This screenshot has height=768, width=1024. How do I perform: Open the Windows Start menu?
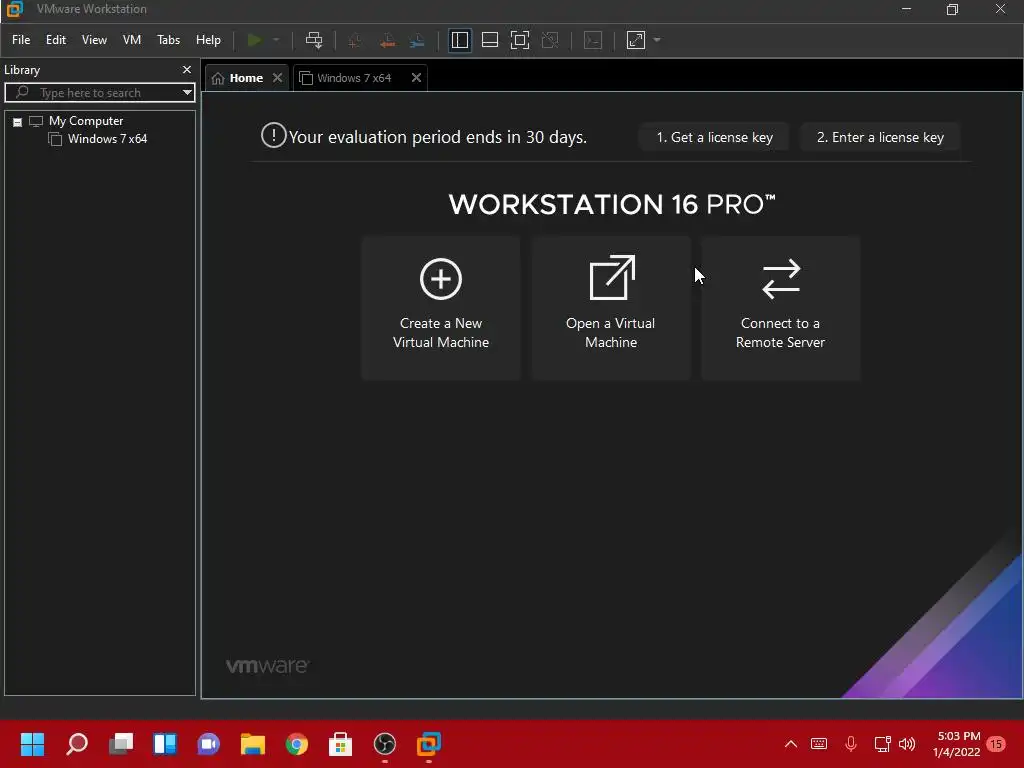(32, 744)
